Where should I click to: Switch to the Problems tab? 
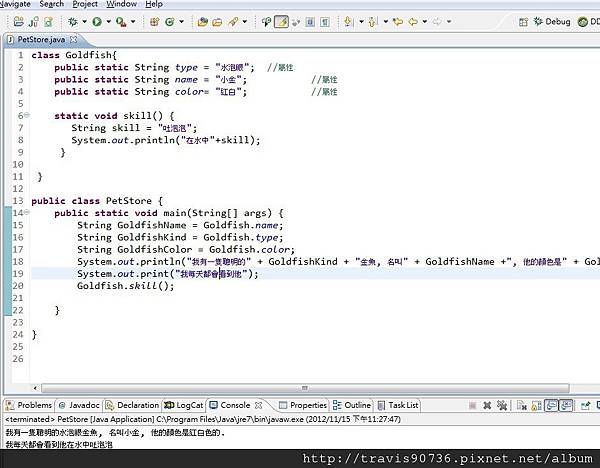[x=34, y=405]
